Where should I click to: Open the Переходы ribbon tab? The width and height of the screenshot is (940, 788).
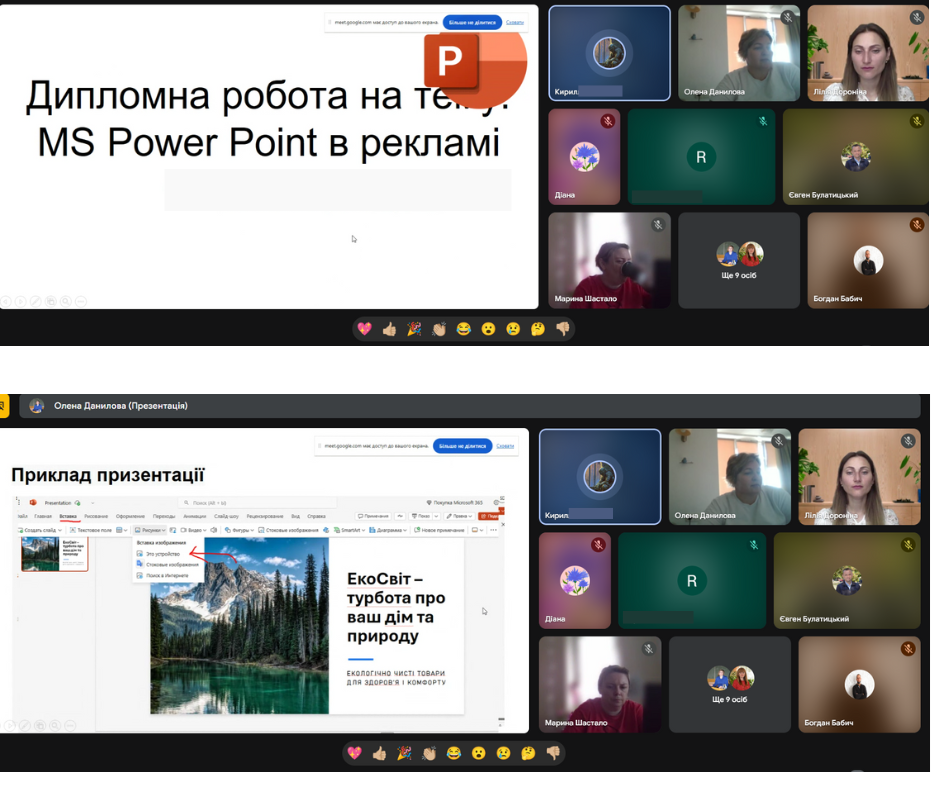[x=164, y=516]
